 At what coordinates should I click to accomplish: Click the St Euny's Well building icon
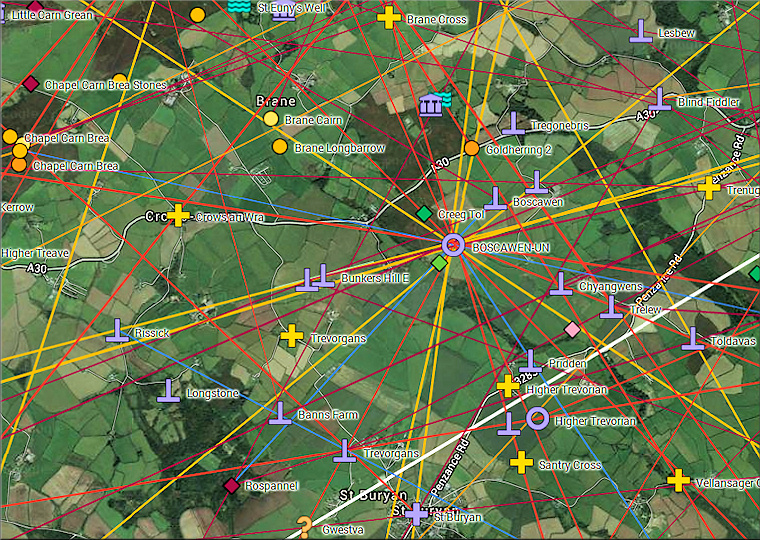tap(284, 11)
